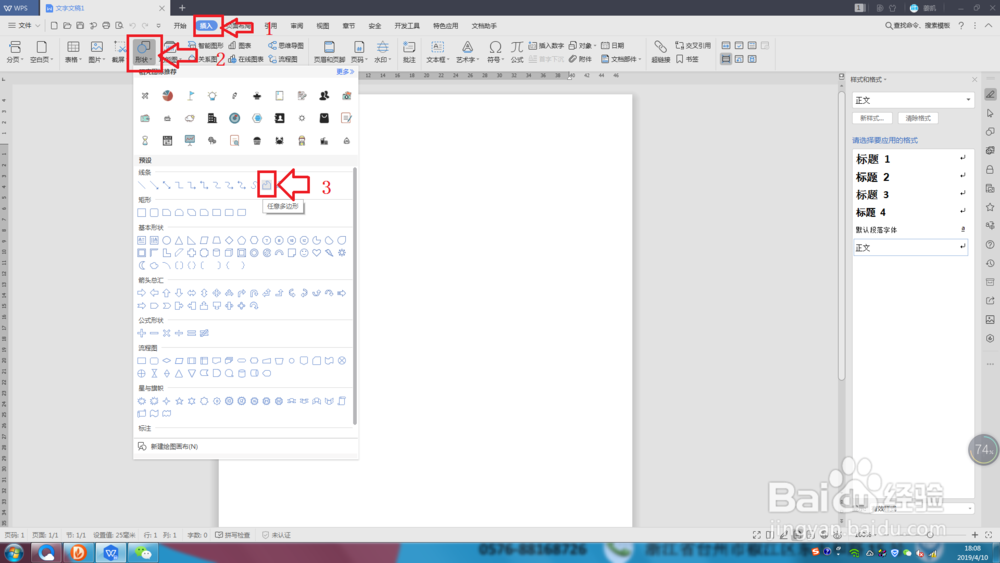Select the isosceles triangle in 基本形状
Screen dimensions: 1000x563
point(179,240)
